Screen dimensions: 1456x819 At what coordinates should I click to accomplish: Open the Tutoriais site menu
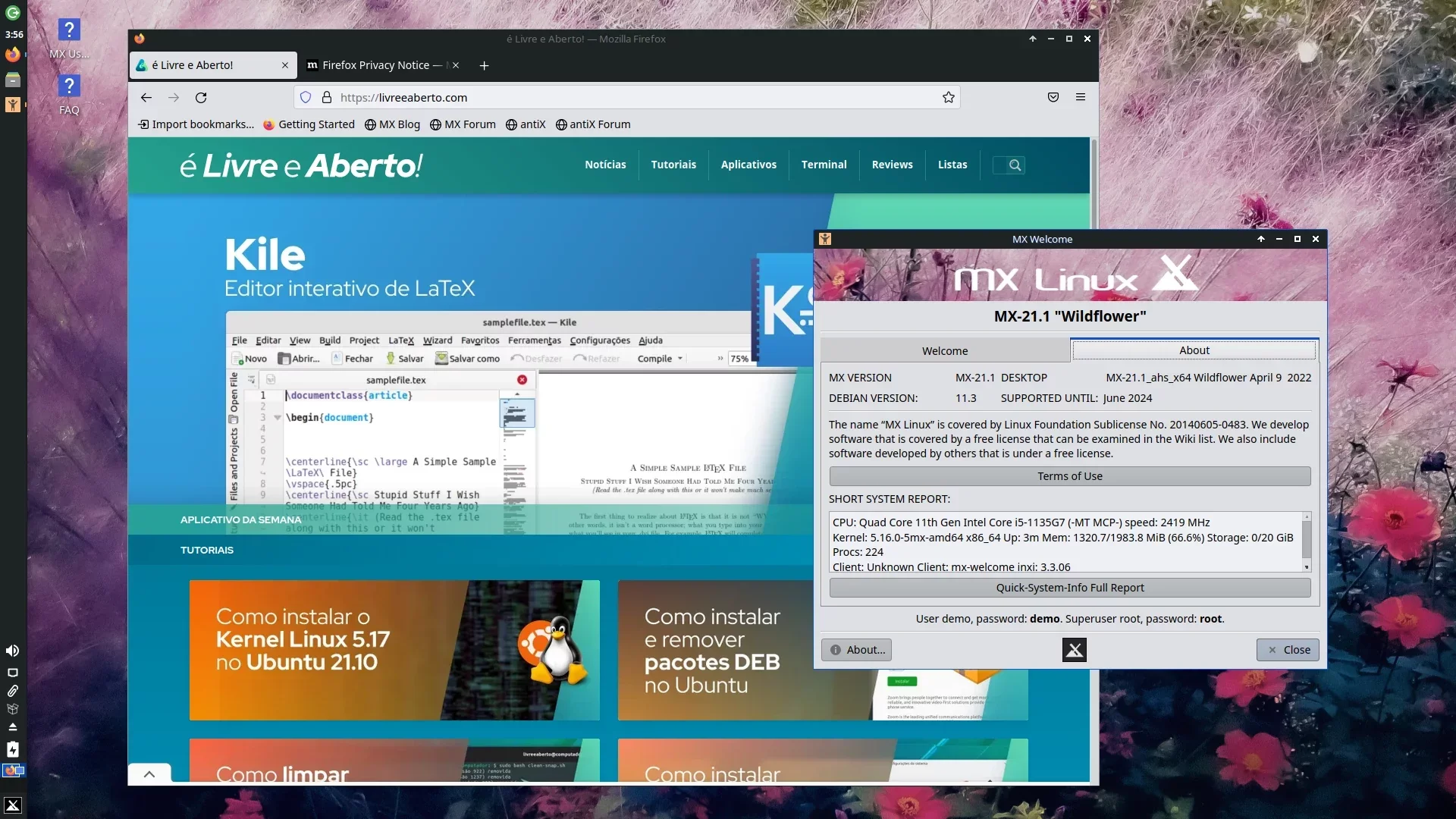tap(673, 165)
